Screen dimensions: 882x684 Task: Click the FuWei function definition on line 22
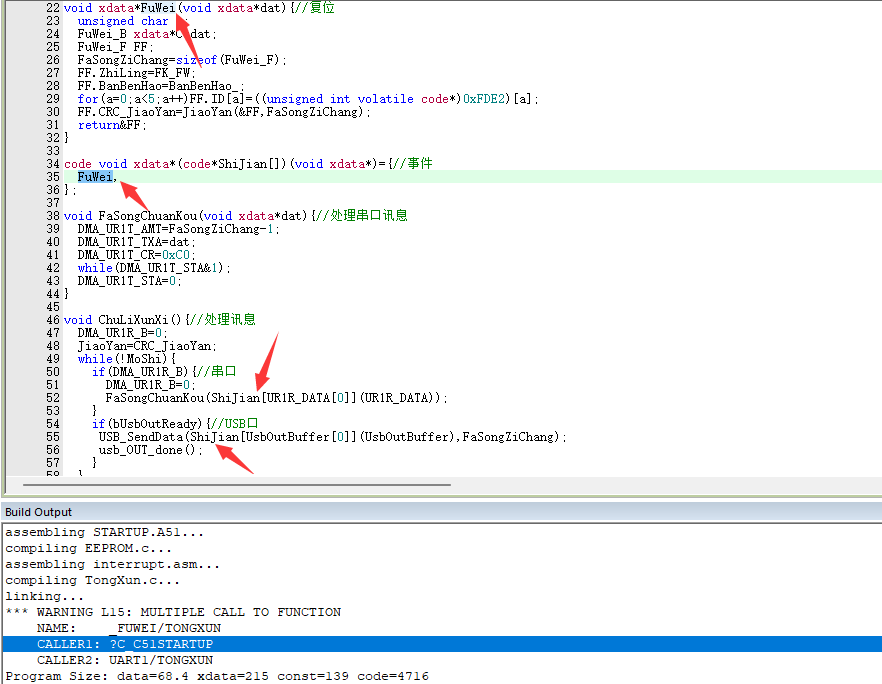(x=199, y=8)
